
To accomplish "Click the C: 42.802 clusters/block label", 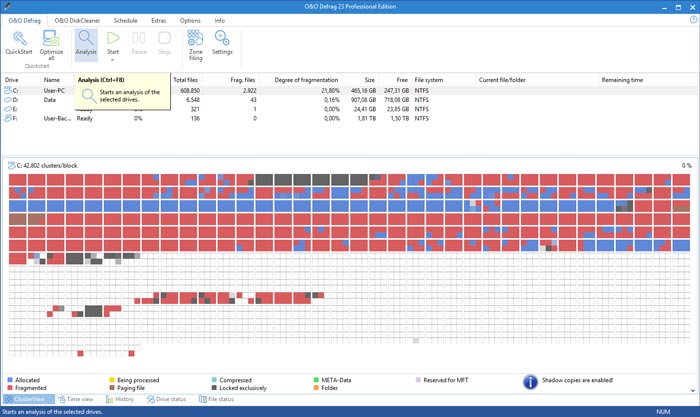I will [47, 166].
